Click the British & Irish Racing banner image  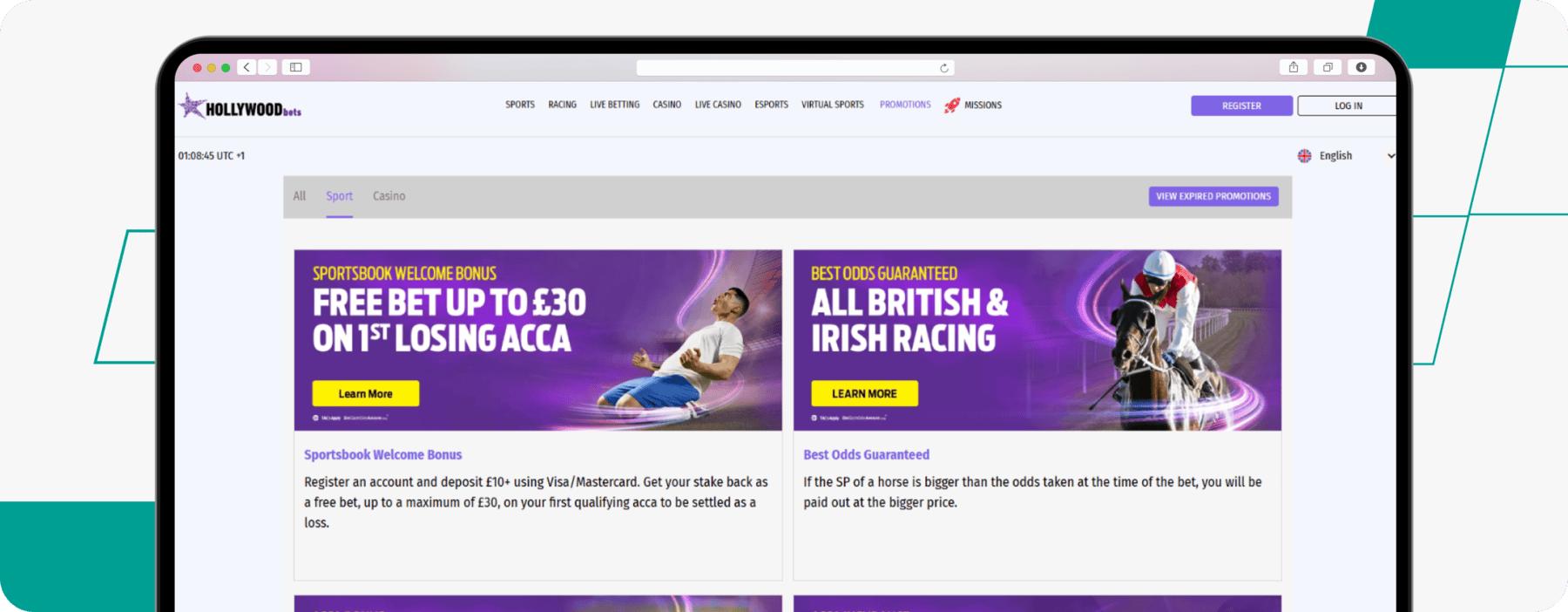[x=1037, y=340]
